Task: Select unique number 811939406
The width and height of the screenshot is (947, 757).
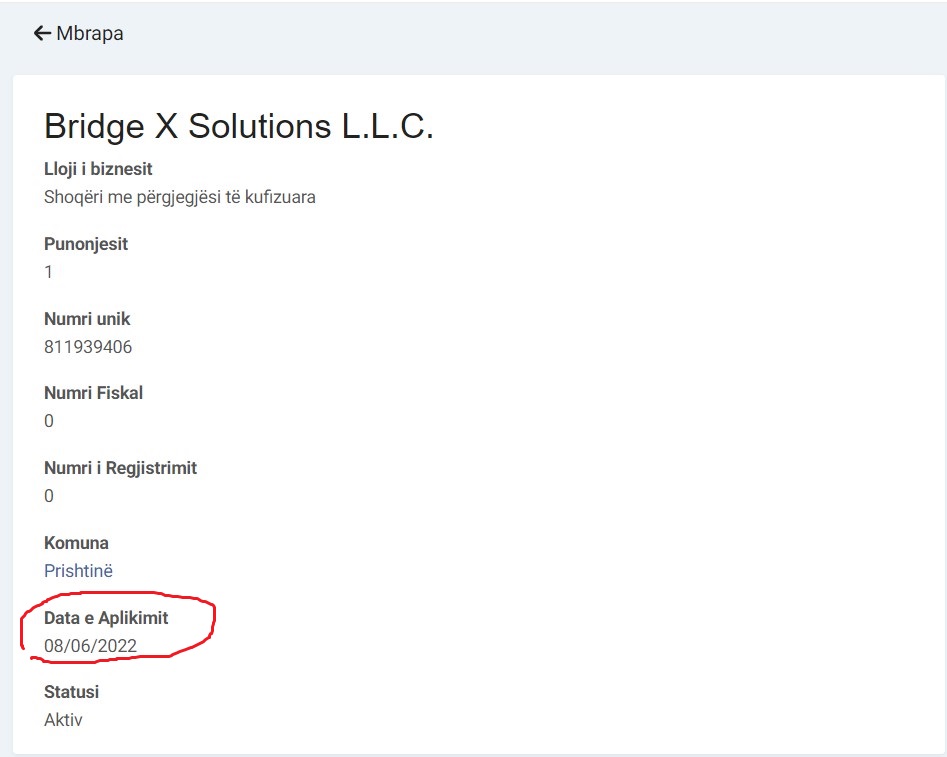Action: click(88, 347)
